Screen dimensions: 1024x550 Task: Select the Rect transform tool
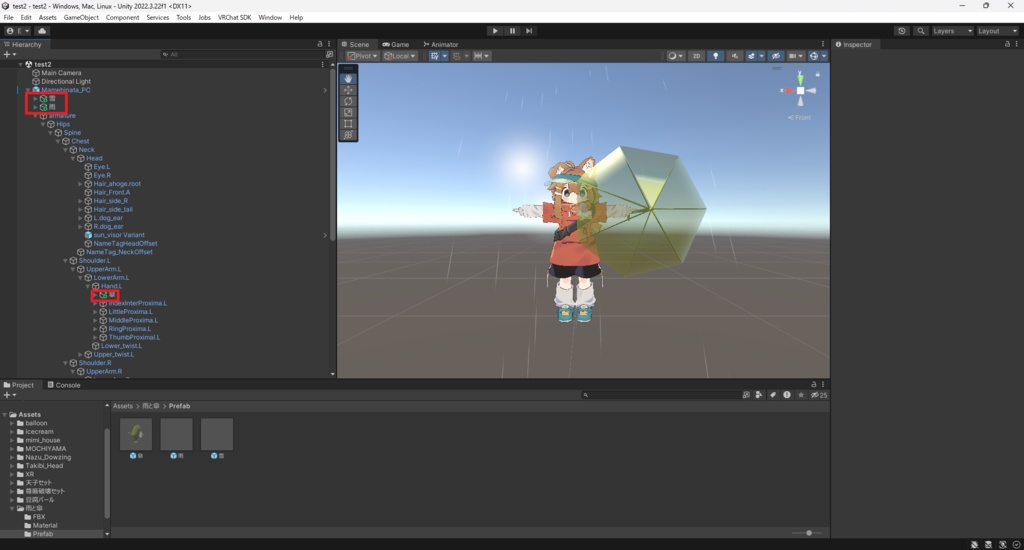347,123
